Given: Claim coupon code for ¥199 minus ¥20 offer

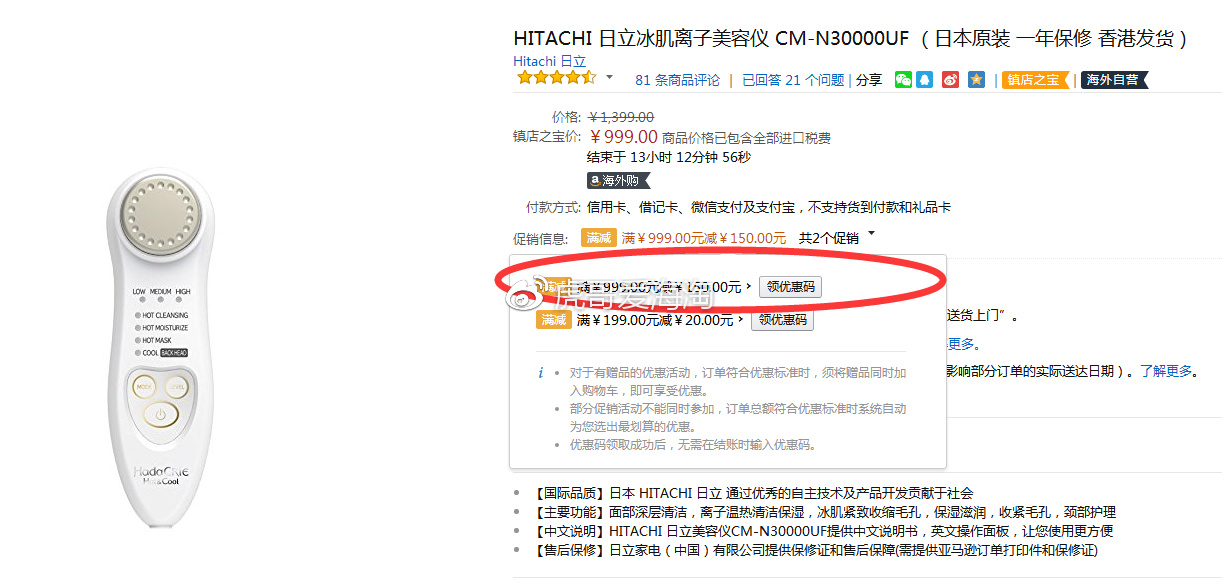Looking at the screenshot, I should [782, 320].
